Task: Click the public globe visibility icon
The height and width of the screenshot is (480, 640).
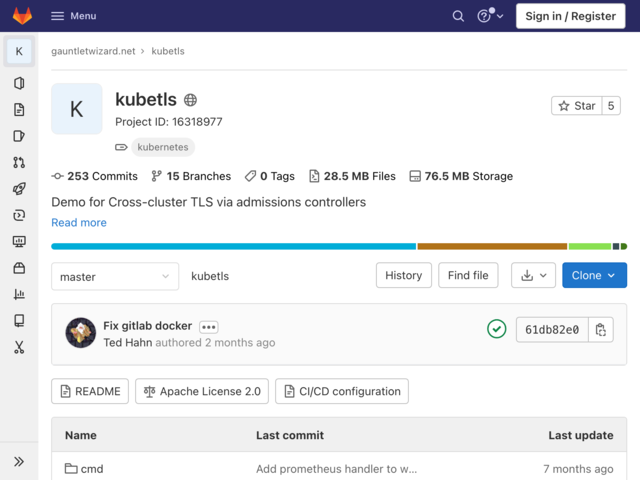Action: pos(190,100)
